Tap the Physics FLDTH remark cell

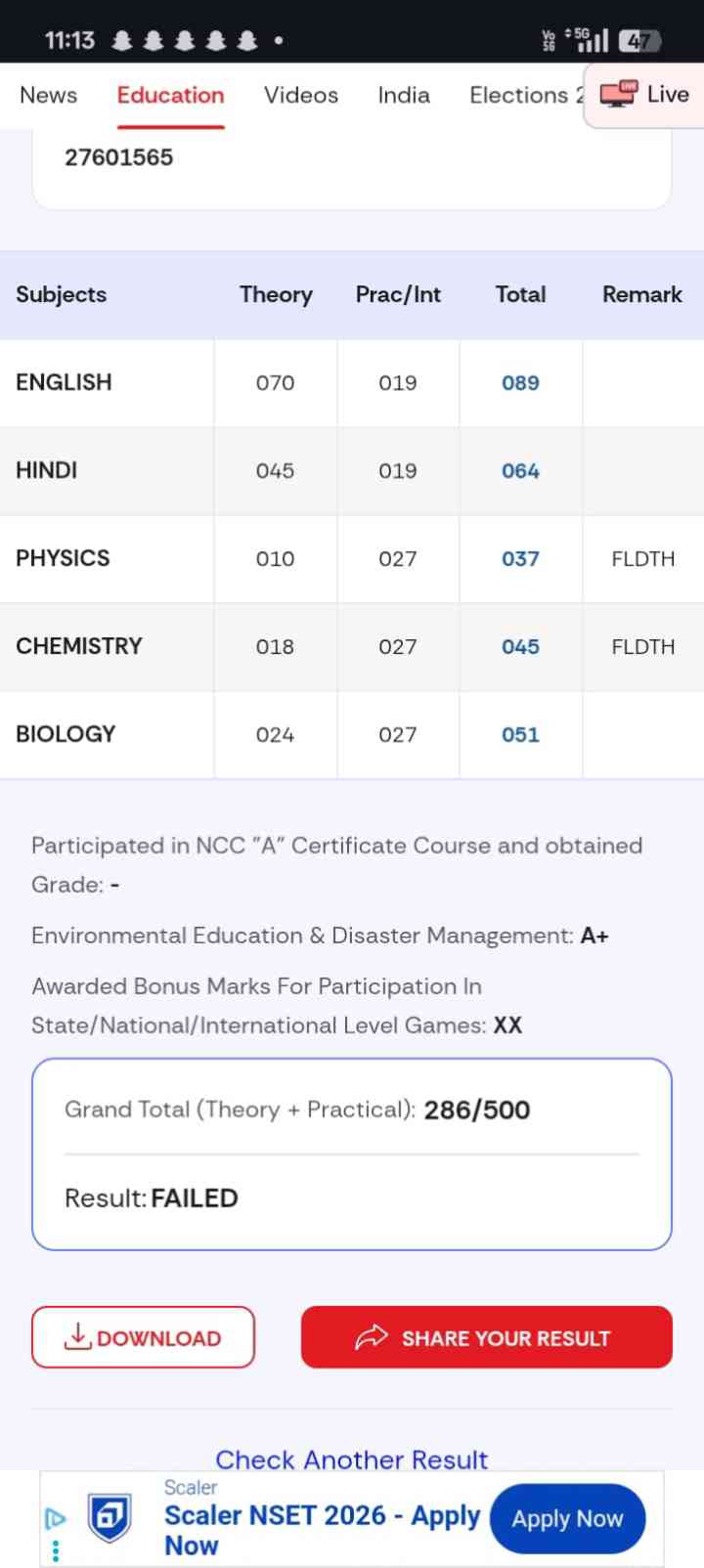643,559
